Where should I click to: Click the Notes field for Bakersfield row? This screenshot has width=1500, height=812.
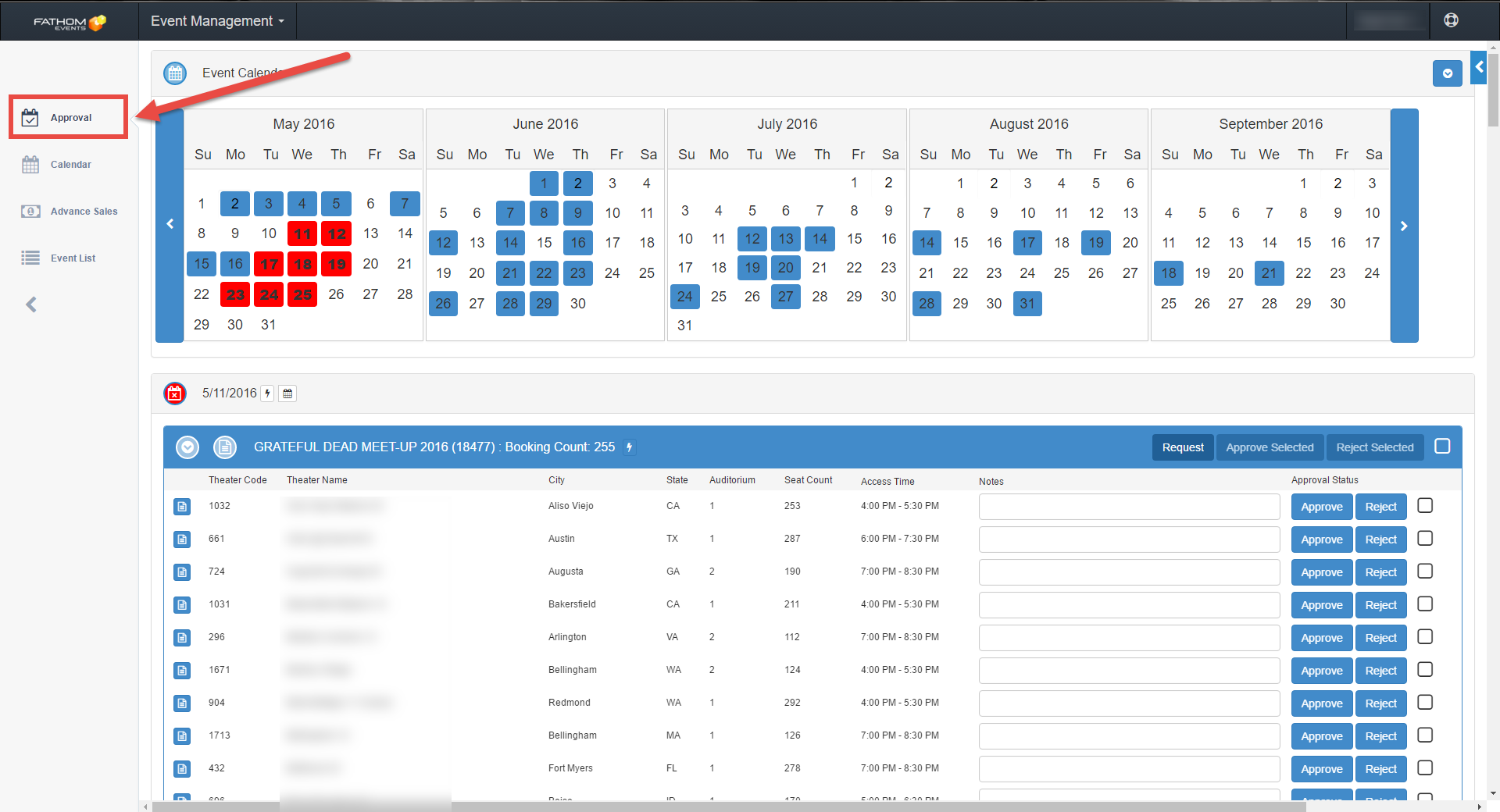coord(1129,605)
